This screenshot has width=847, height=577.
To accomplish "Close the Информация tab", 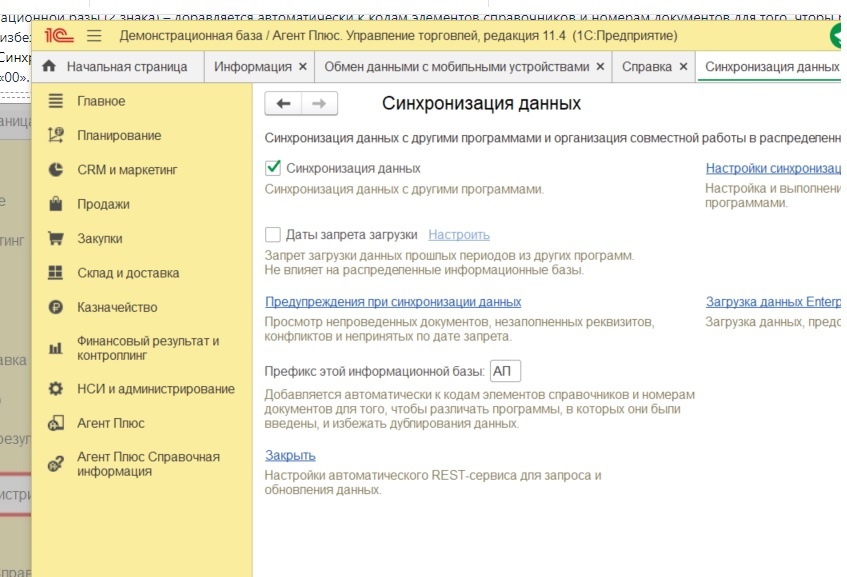I will pos(303,66).
